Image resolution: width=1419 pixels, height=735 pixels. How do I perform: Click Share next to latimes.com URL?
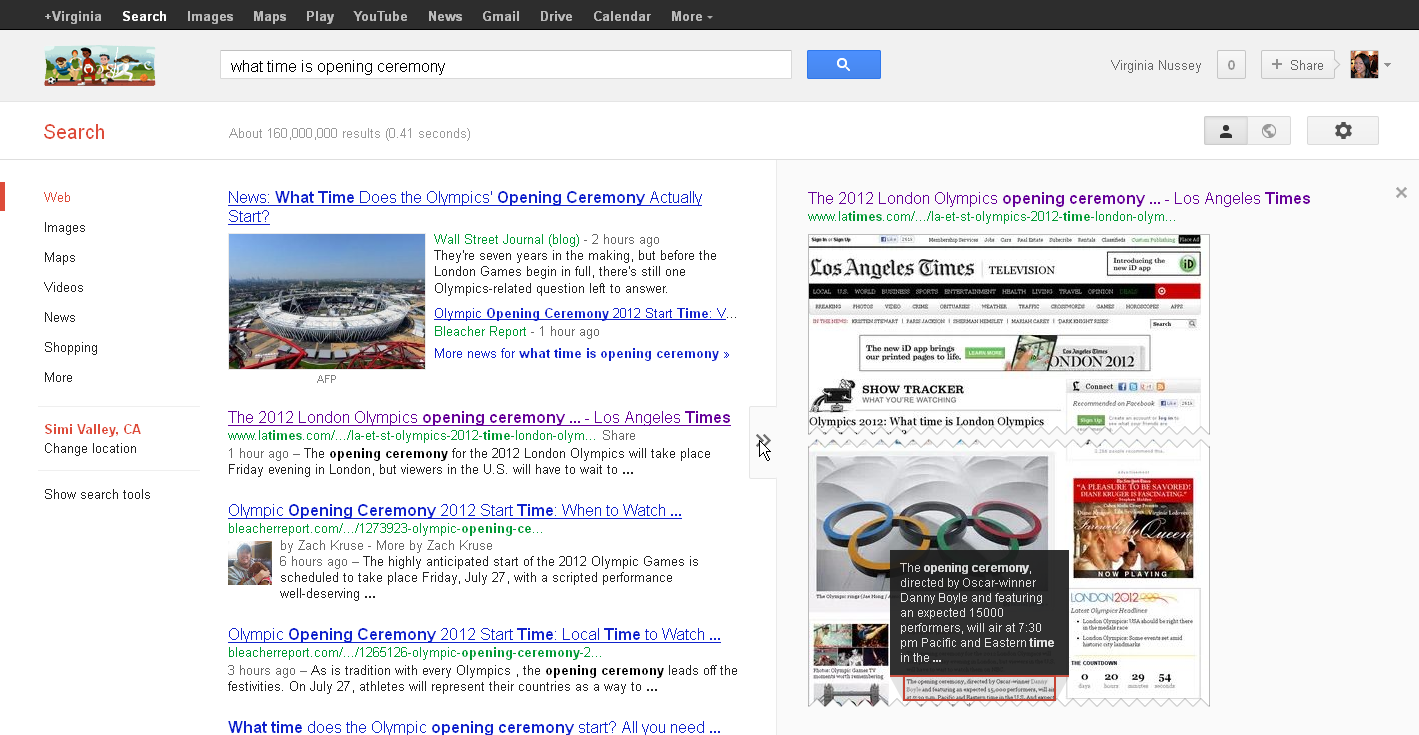[x=619, y=436]
